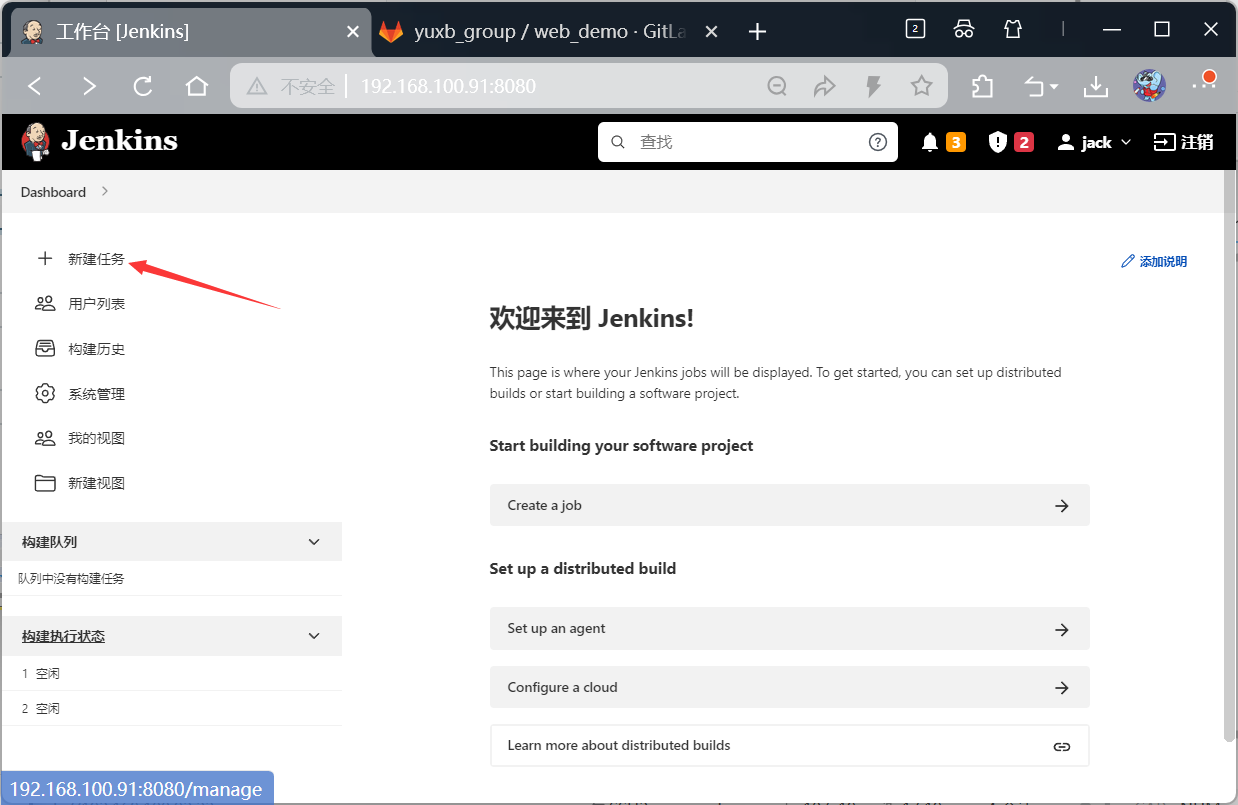Viewport: 1238px width, 805px height.
Task: Collapse the 构建队列 panel chevron
Action: tap(314, 542)
